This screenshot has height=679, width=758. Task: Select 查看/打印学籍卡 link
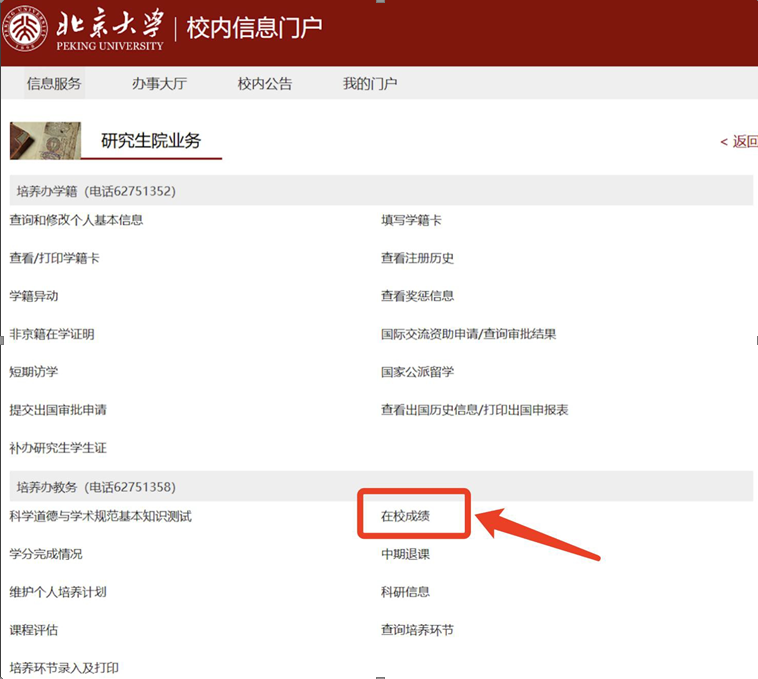tap(54, 258)
